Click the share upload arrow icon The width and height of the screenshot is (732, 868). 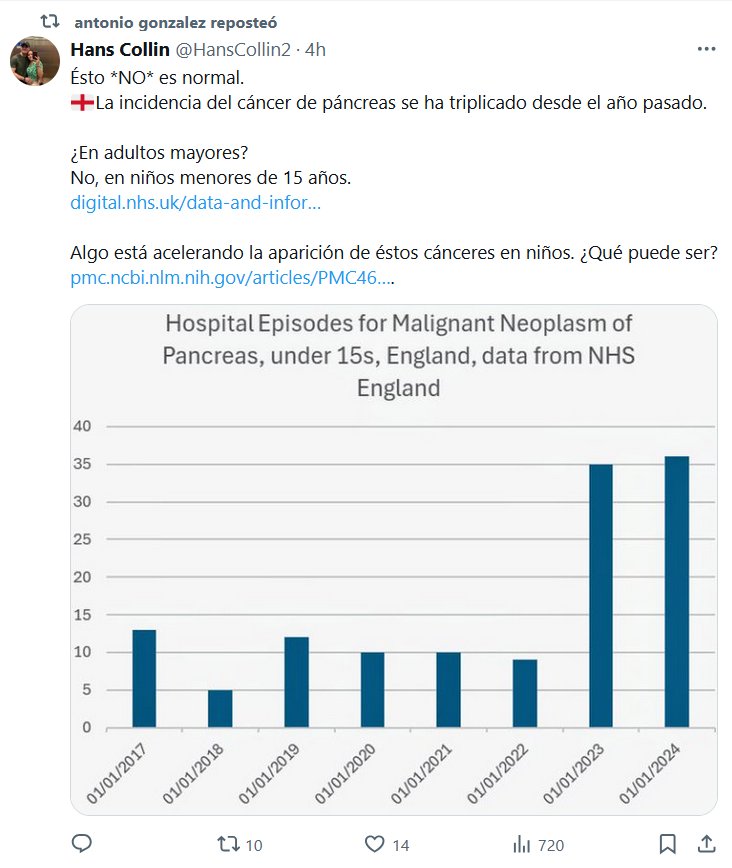705,843
